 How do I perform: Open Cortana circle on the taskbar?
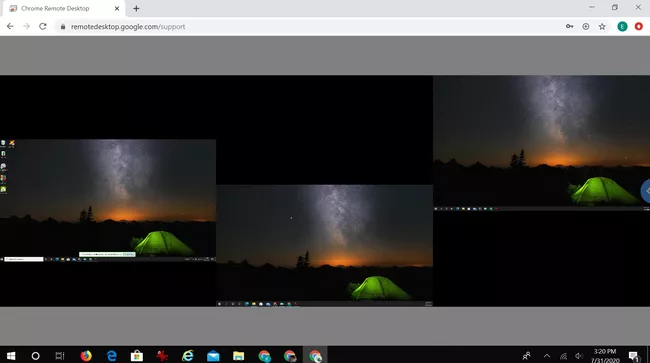36,356
